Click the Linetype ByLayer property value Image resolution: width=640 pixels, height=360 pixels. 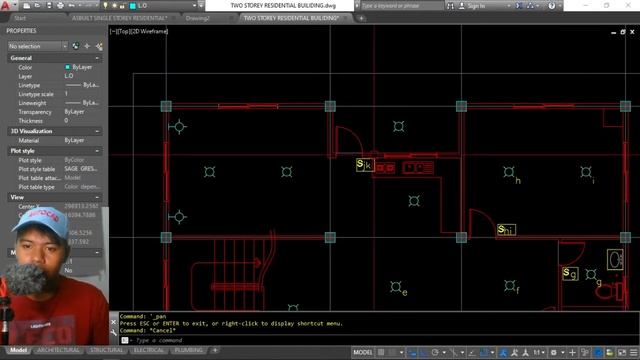pos(82,85)
